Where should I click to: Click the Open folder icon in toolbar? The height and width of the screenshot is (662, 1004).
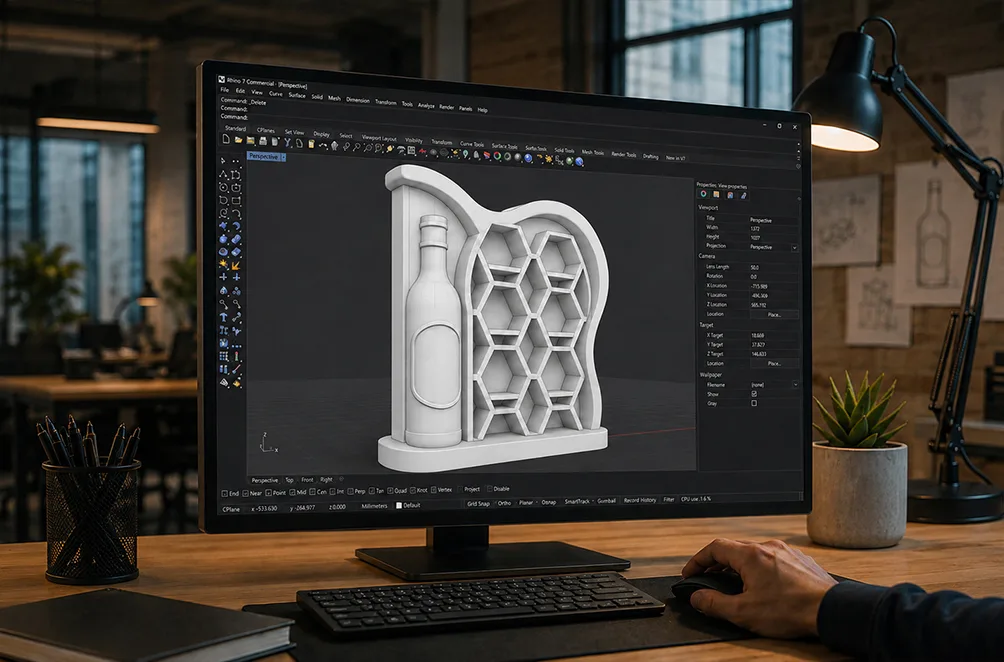(238, 140)
